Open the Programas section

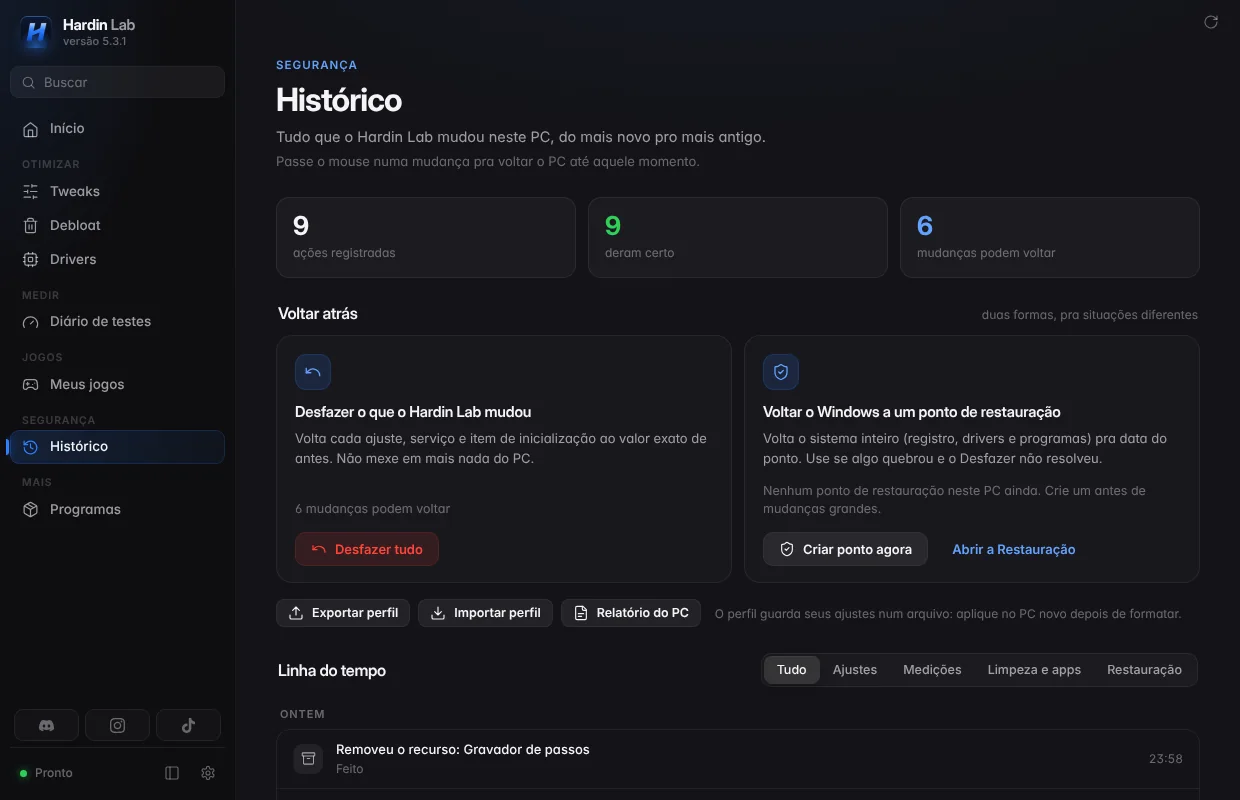117,509
